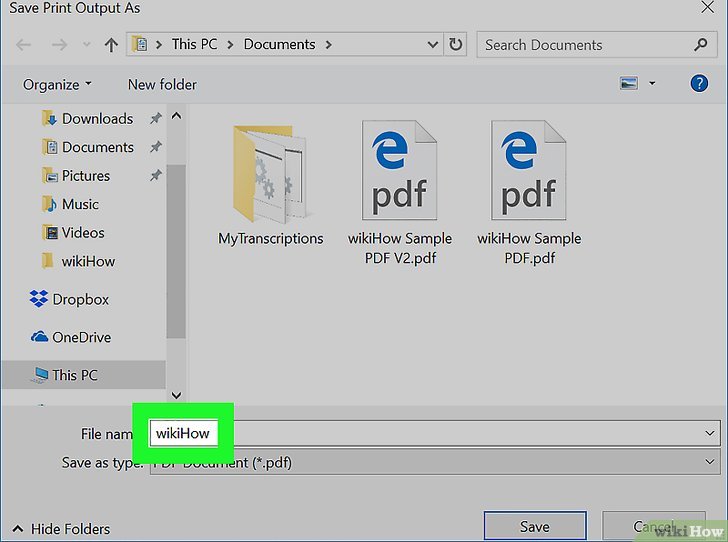The height and width of the screenshot is (542, 728).
Task: Click the sidebar scrollbar thumb
Action: point(176,251)
